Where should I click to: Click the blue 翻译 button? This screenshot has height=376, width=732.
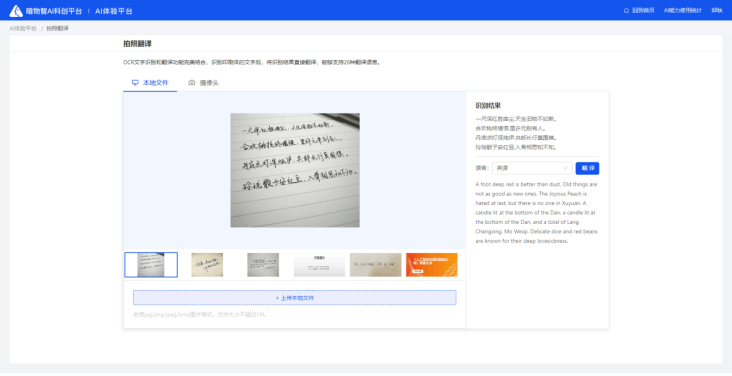coord(587,168)
